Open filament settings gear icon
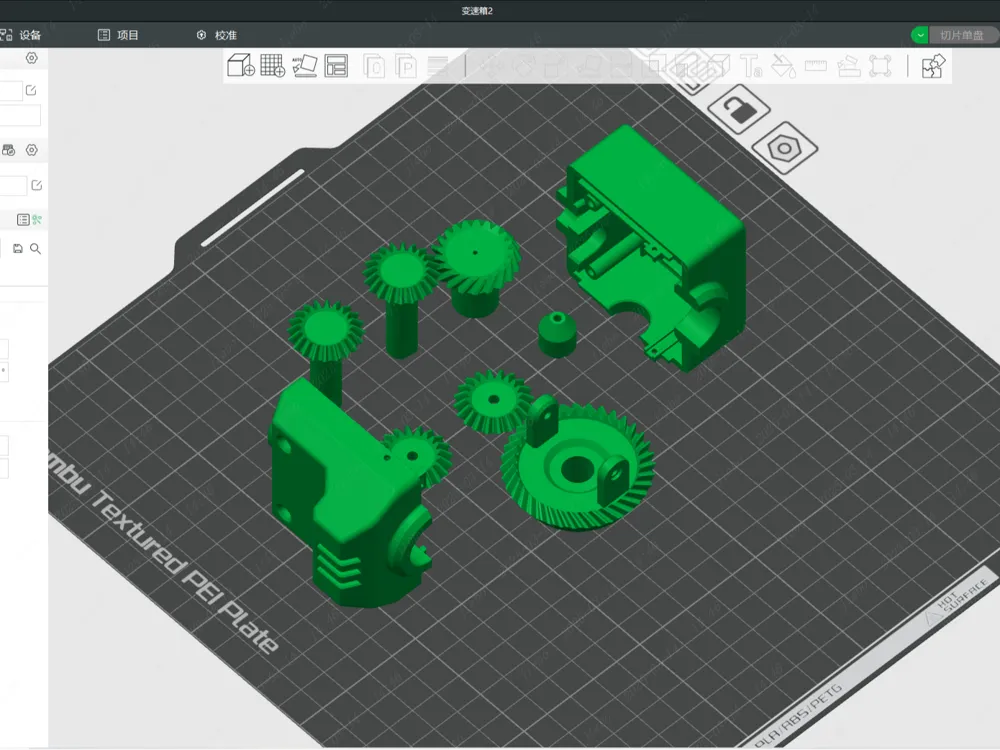Image resolution: width=1000 pixels, height=750 pixels. (x=31, y=150)
